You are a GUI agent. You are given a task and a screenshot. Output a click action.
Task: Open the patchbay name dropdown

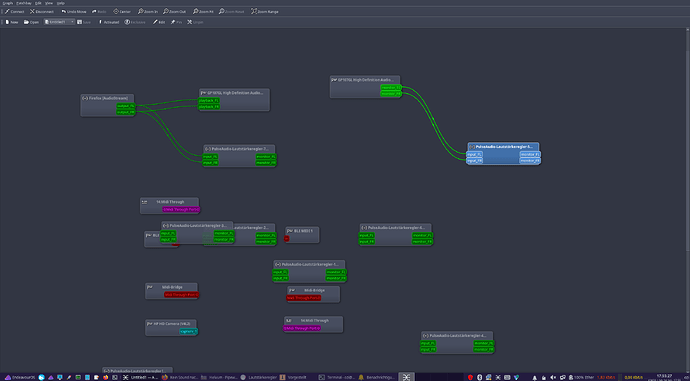59,22
